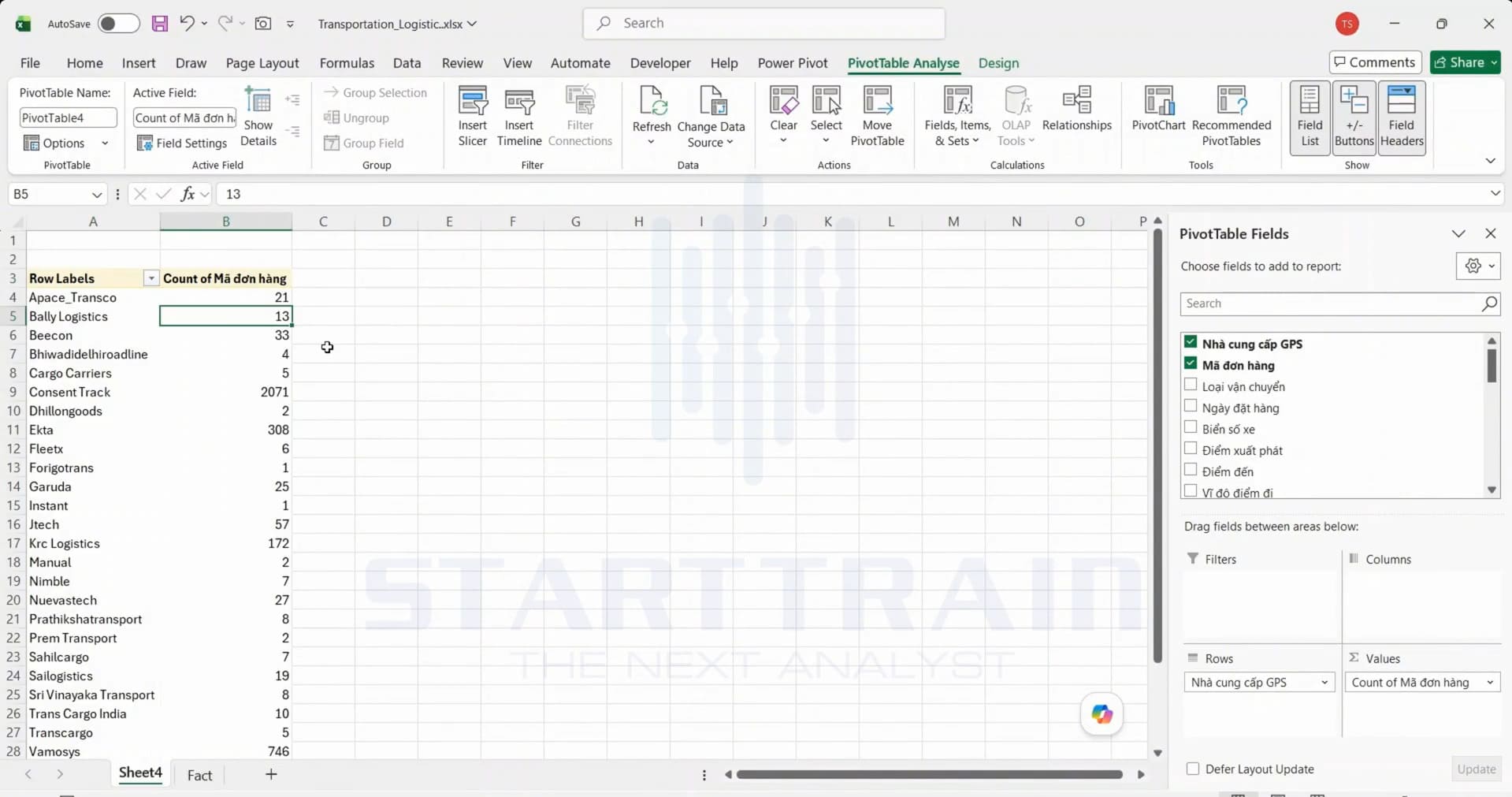Screen dimensions: 1512x797
Task: Expand the Clear actions dropdown
Action: 783,141
